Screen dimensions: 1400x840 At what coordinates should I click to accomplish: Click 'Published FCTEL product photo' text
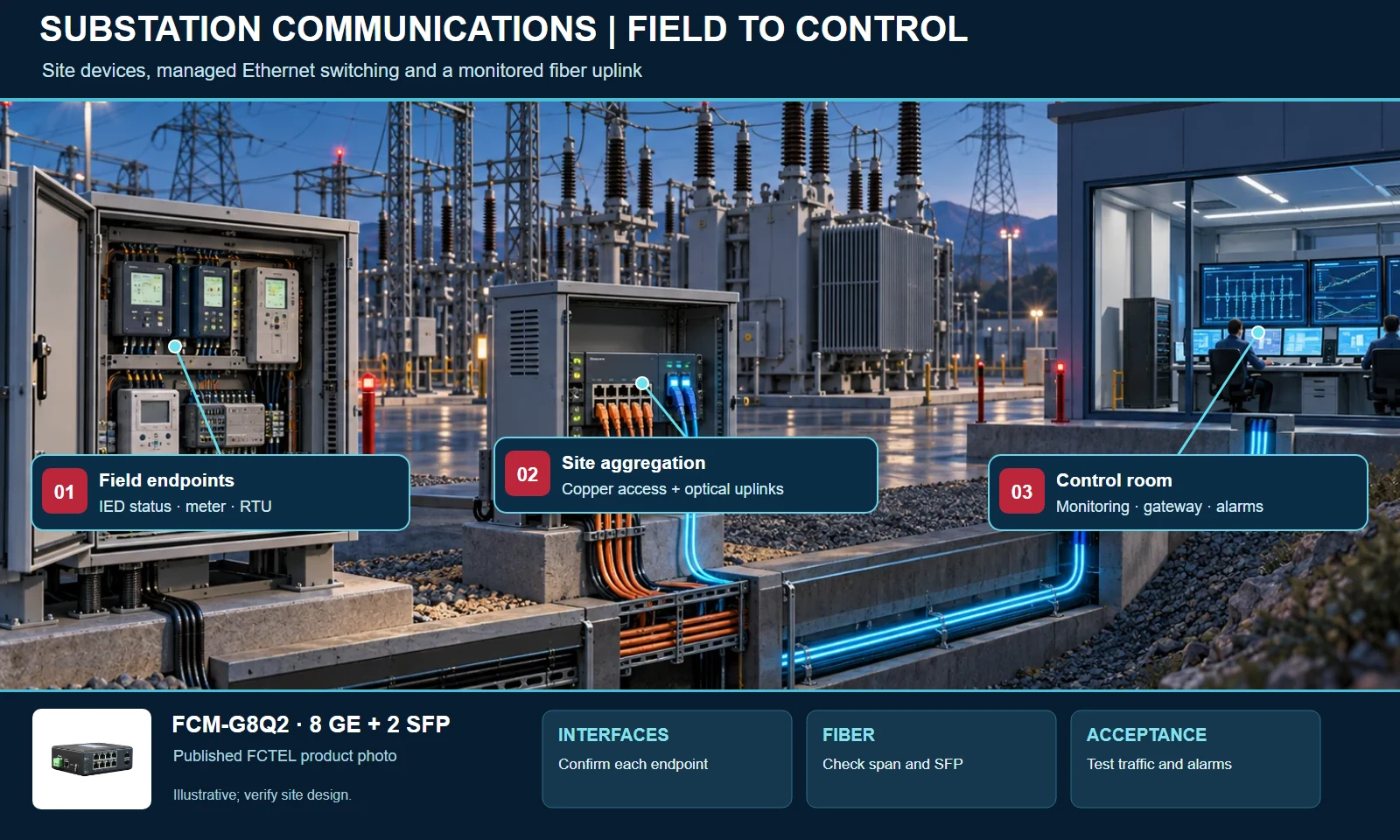[284, 756]
